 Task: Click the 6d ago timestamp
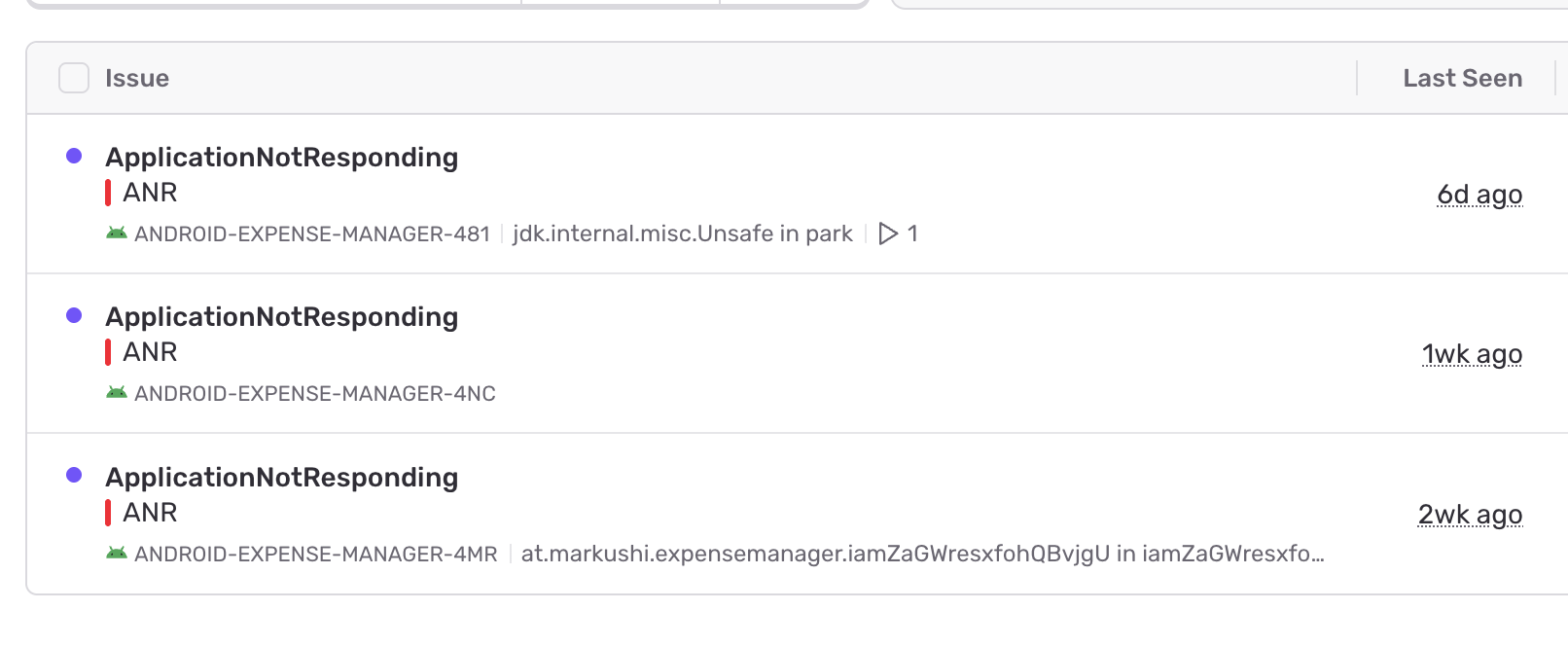(1479, 195)
